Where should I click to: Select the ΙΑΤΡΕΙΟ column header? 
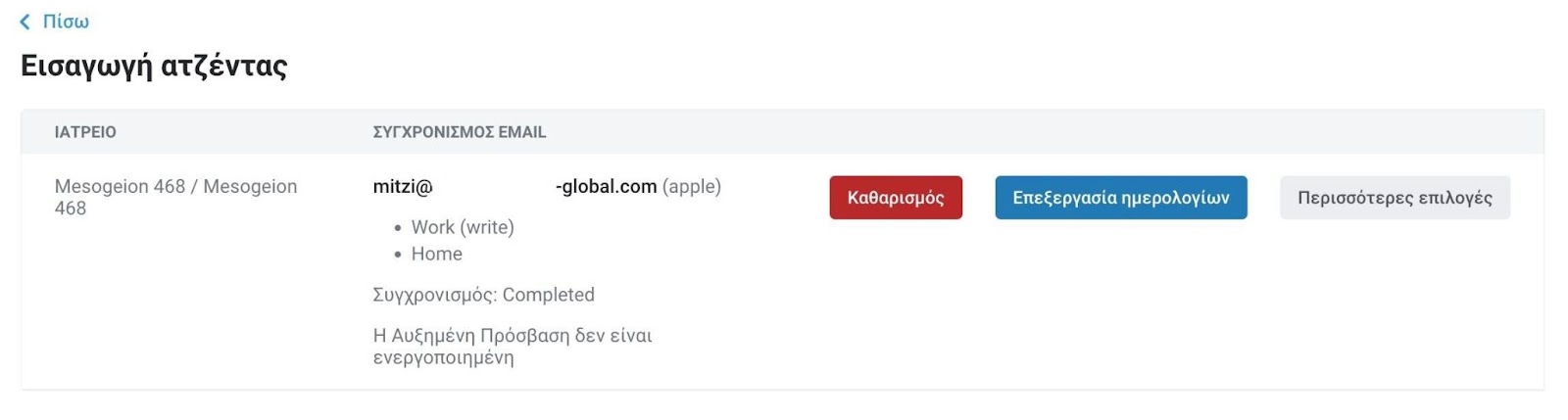[85, 132]
